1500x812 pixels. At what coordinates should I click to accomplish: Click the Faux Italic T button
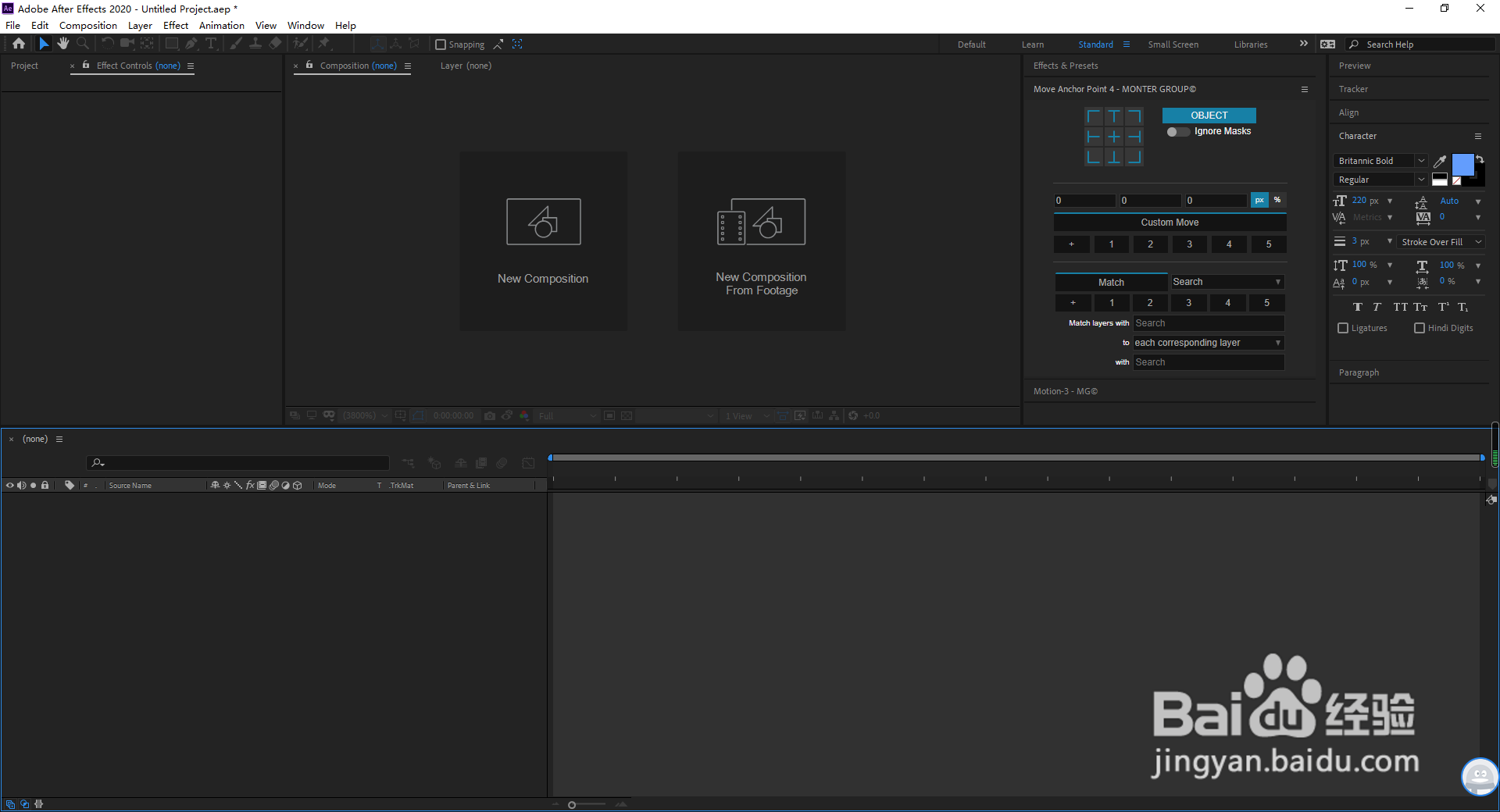pos(1377,307)
